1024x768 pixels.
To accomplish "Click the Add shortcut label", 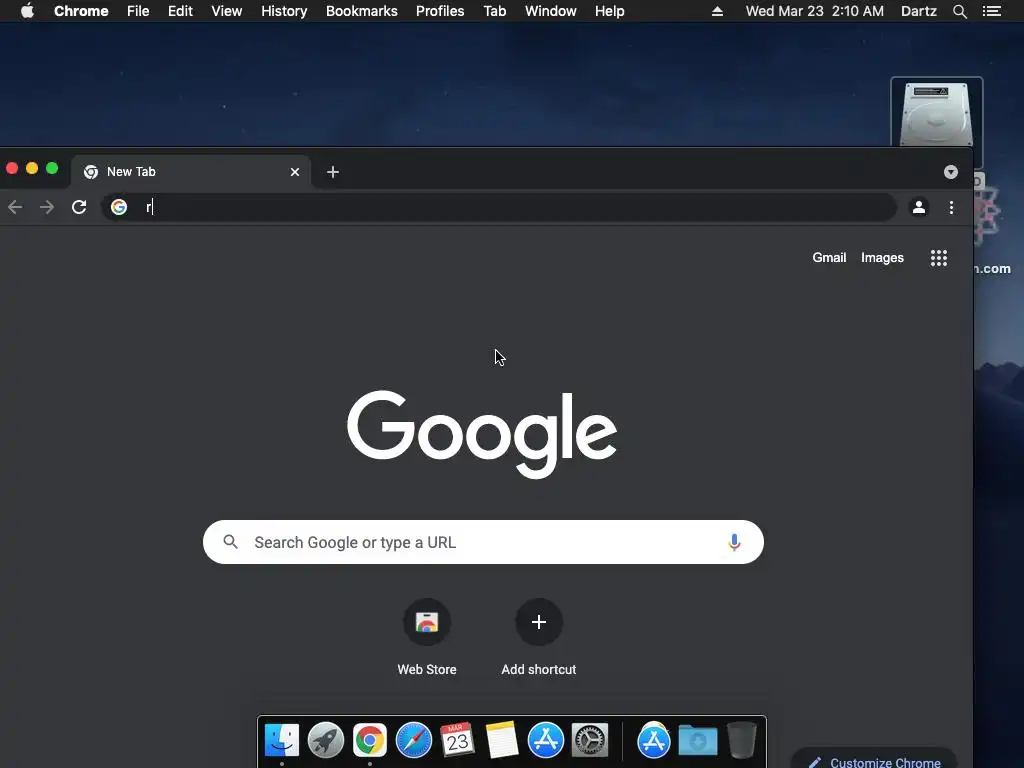I will [539, 669].
